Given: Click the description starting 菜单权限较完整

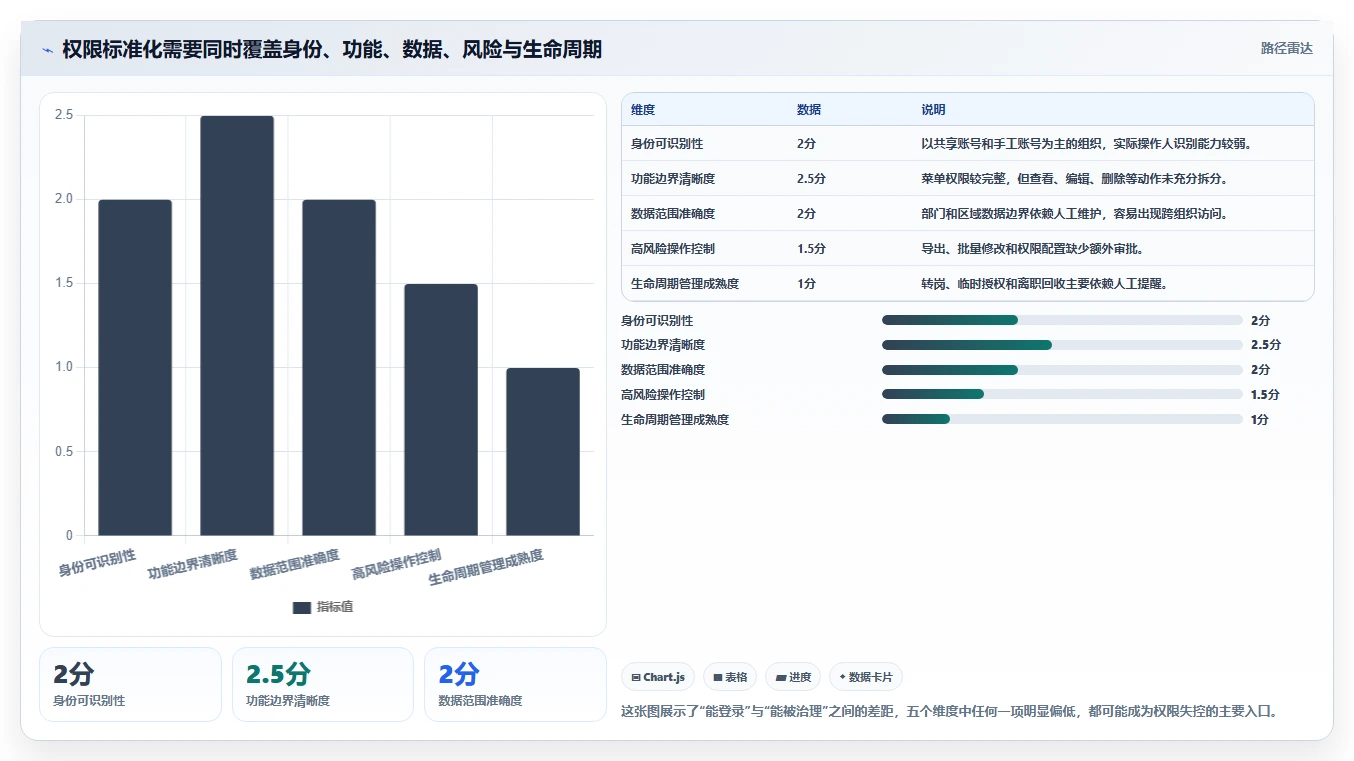Looking at the screenshot, I should tap(1074, 179).
